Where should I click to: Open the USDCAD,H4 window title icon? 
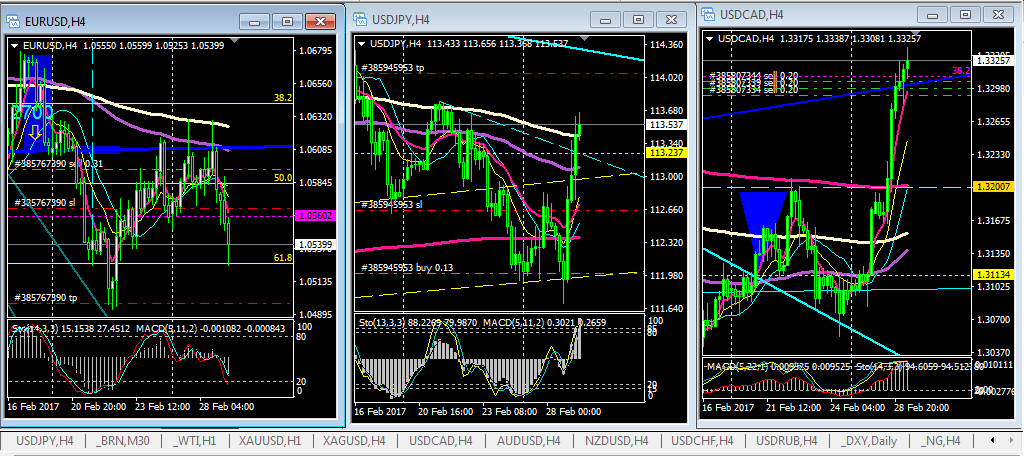tap(709, 14)
